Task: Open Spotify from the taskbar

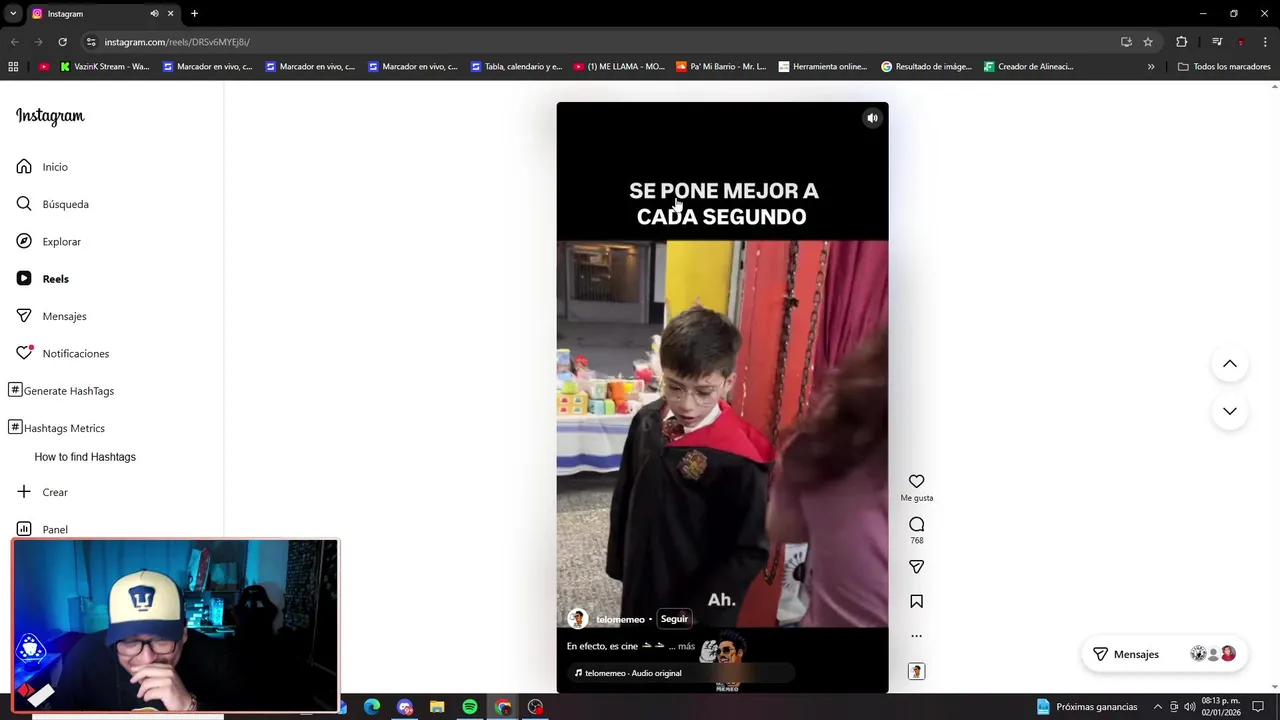Action: click(x=469, y=707)
